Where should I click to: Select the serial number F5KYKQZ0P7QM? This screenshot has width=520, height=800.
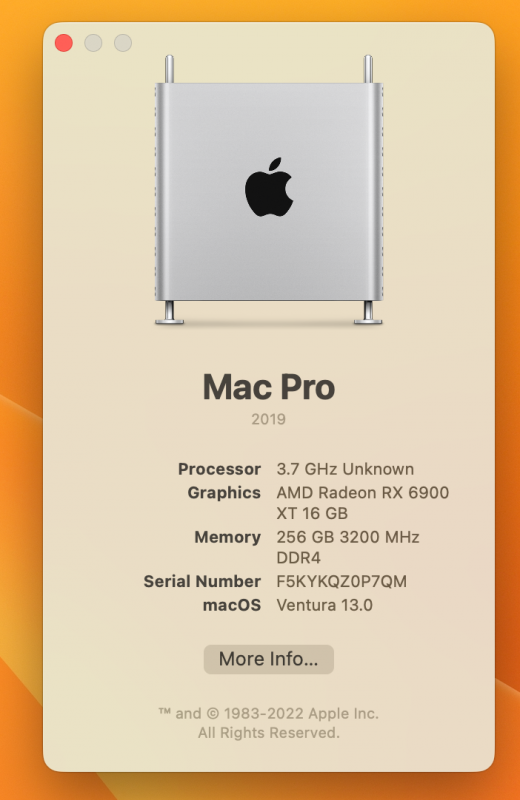pyautogui.click(x=341, y=581)
